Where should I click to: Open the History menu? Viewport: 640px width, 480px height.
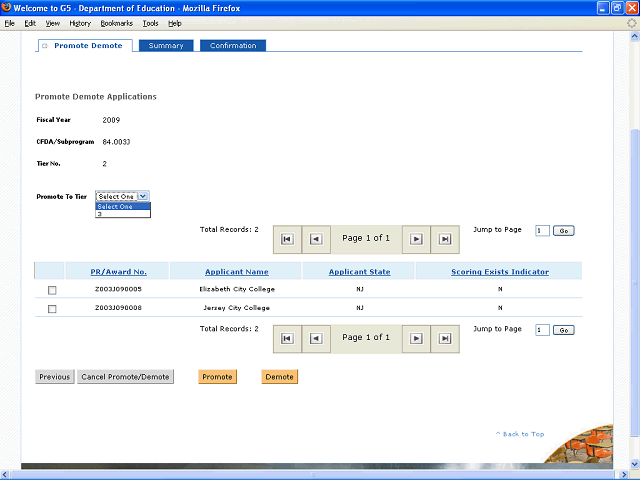coord(80,23)
